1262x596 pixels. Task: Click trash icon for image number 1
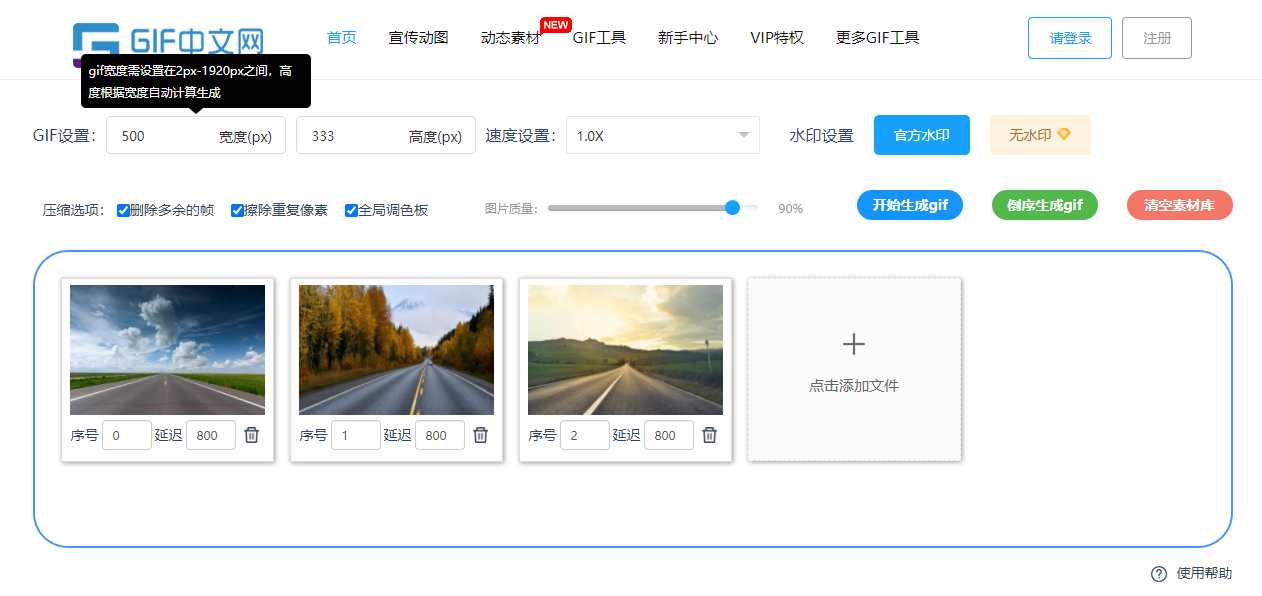[481, 435]
